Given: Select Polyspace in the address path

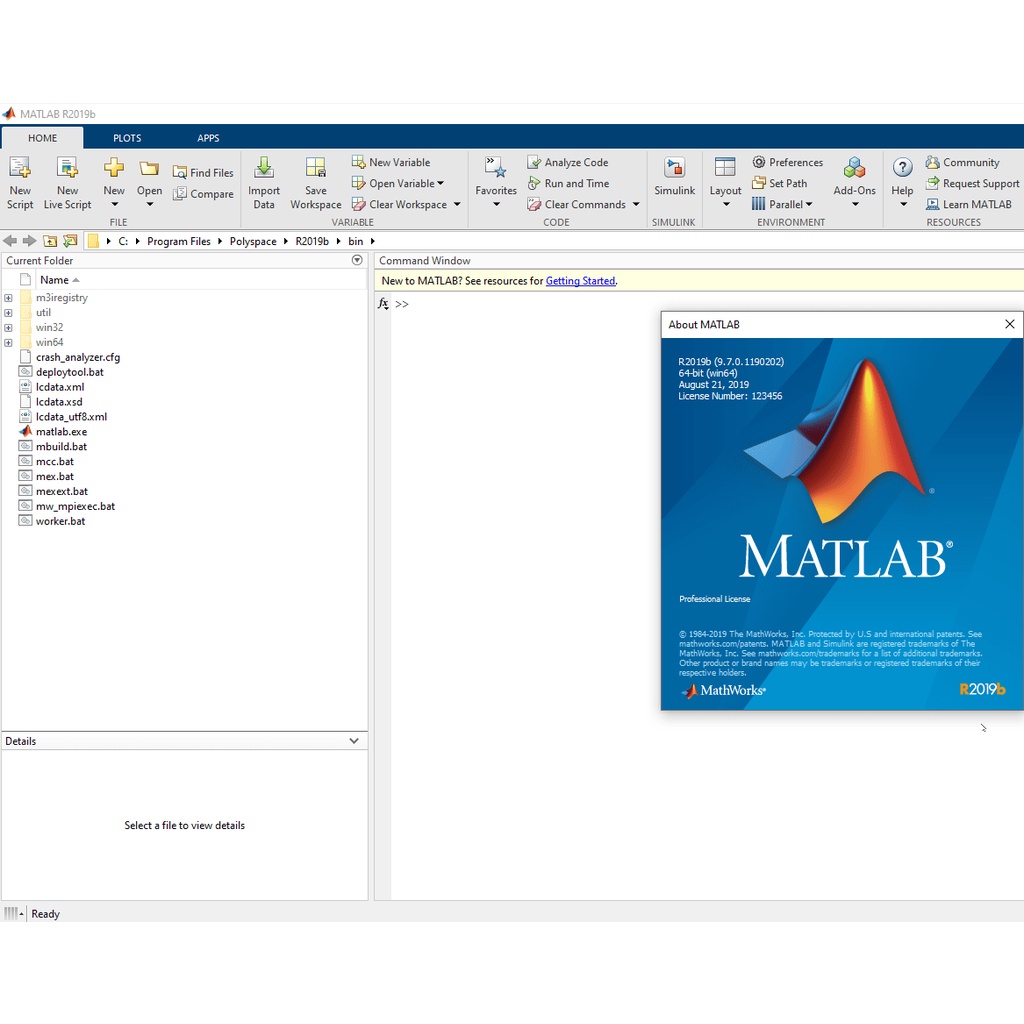Looking at the screenshot, I should click(x=253, y=241).
